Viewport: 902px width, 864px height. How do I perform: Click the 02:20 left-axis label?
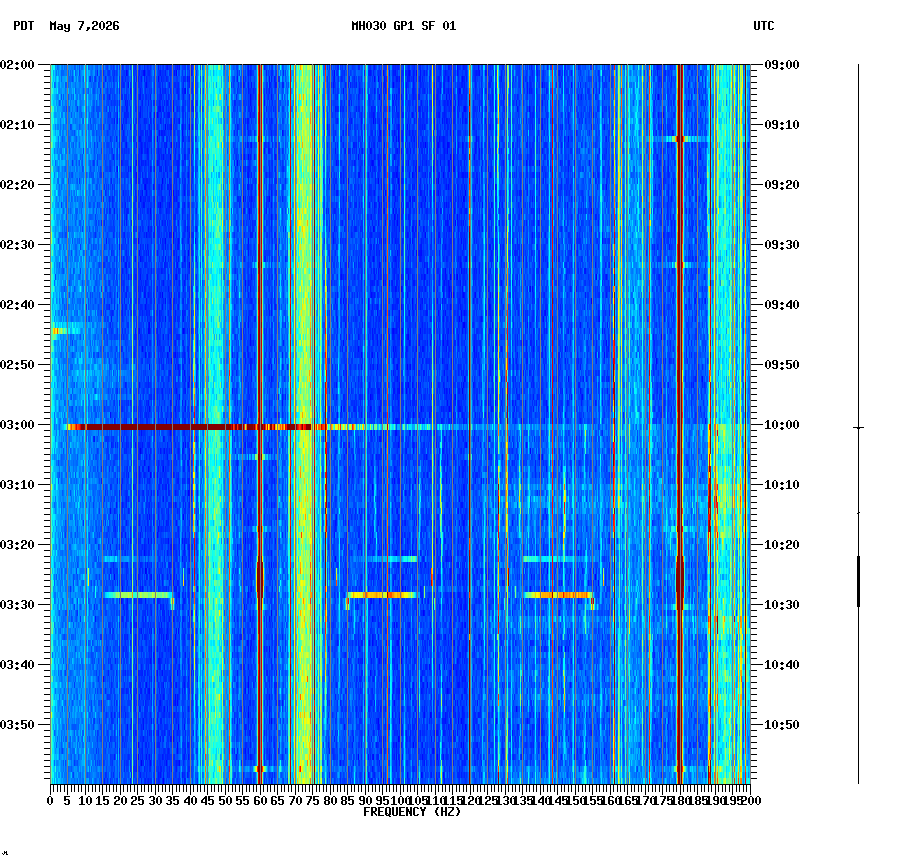point(17,185)
